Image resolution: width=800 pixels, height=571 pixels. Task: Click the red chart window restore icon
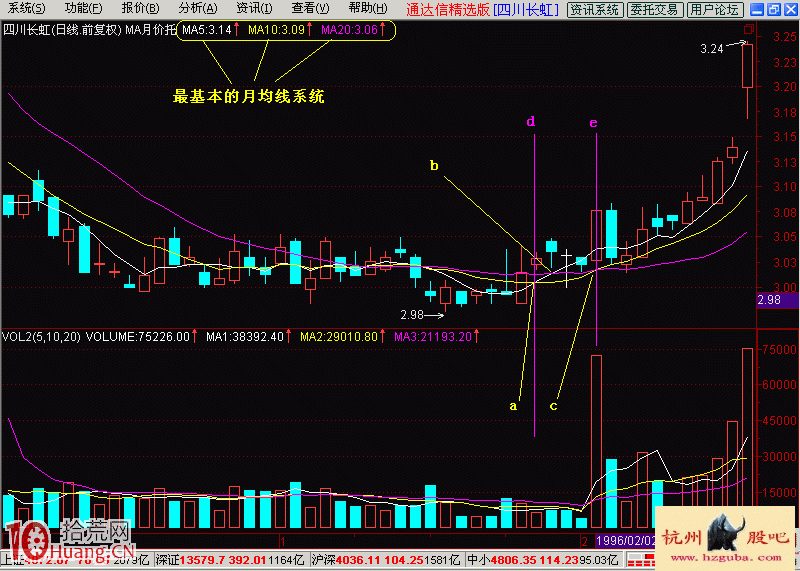point(748,29)
